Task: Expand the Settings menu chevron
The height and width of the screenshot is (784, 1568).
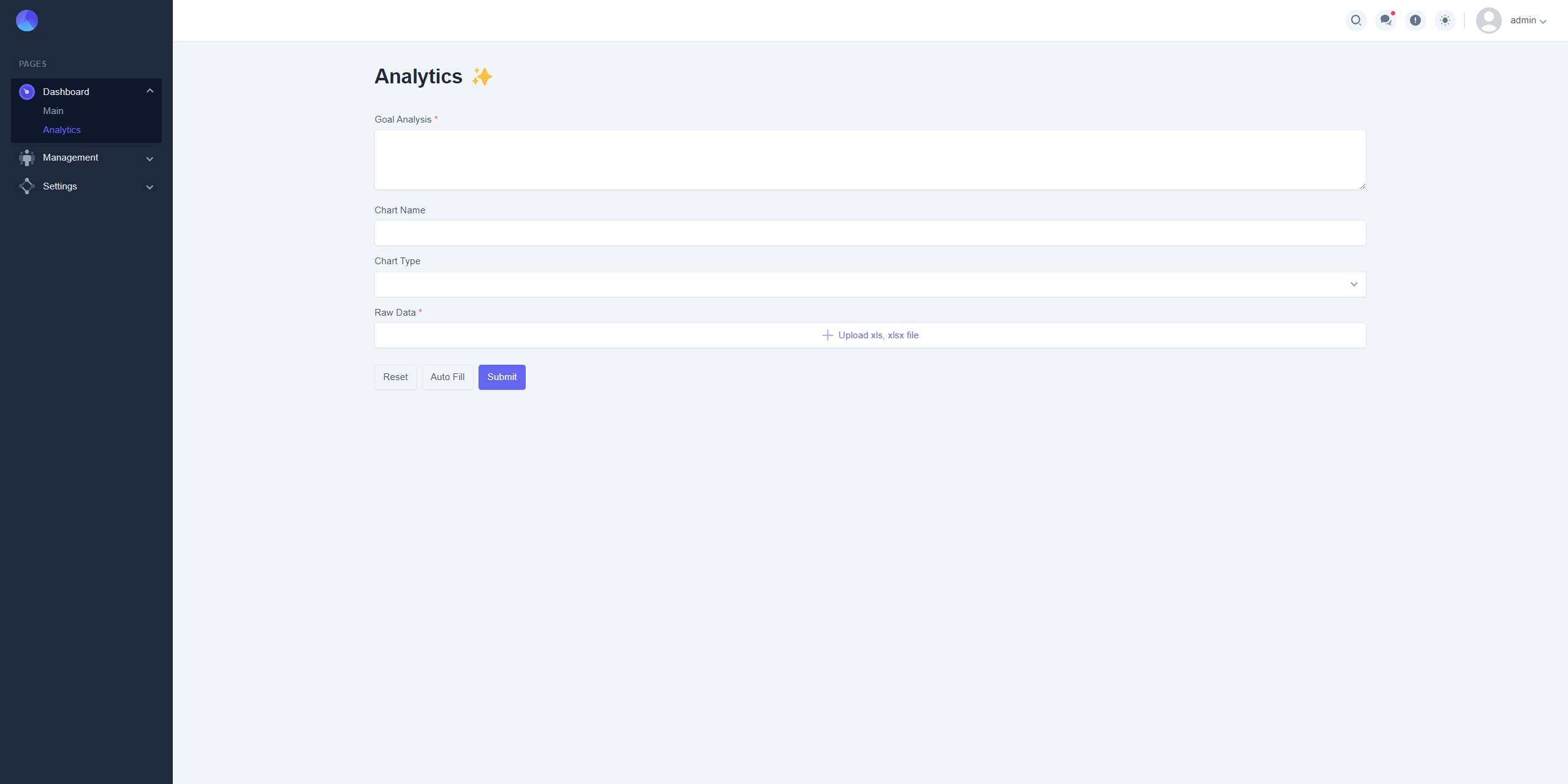Action: point(150,187)
